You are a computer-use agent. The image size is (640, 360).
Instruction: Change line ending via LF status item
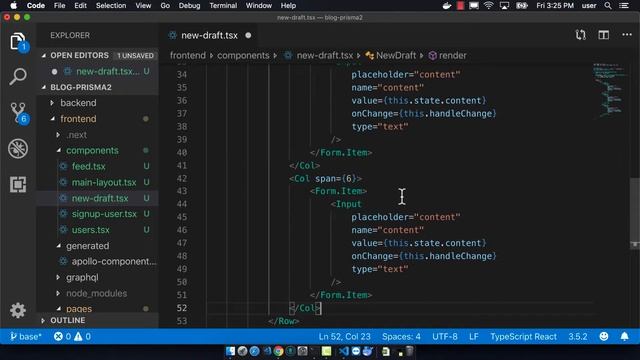click(474, 337)
